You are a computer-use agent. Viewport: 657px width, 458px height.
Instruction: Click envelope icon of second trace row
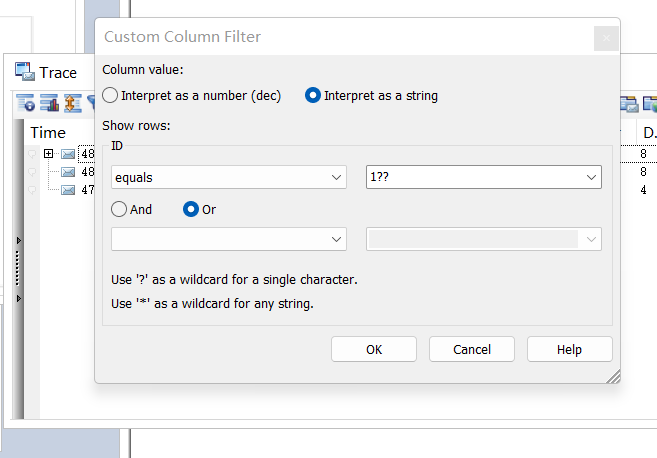tap(68, 172)
